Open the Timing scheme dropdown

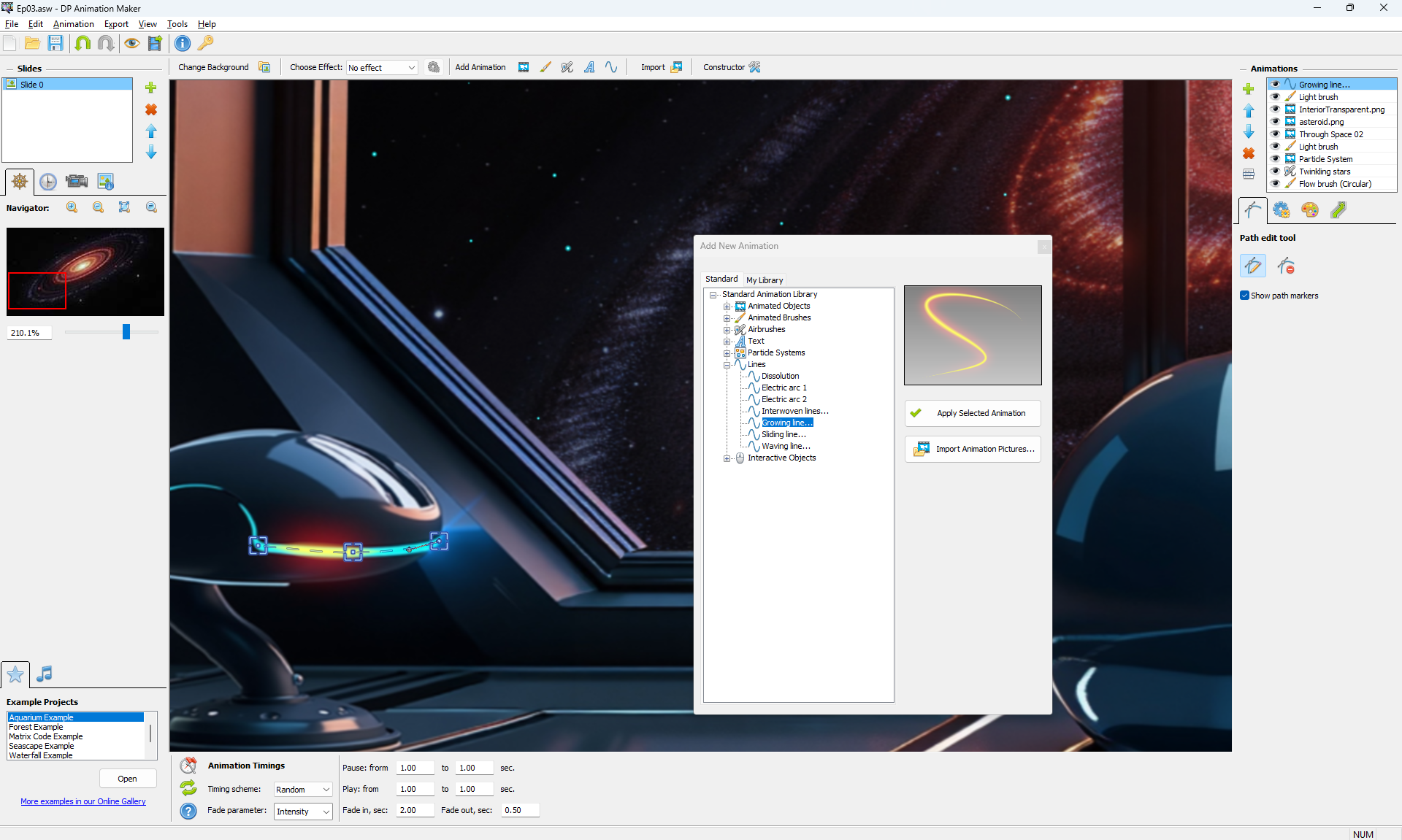(303, 790)
